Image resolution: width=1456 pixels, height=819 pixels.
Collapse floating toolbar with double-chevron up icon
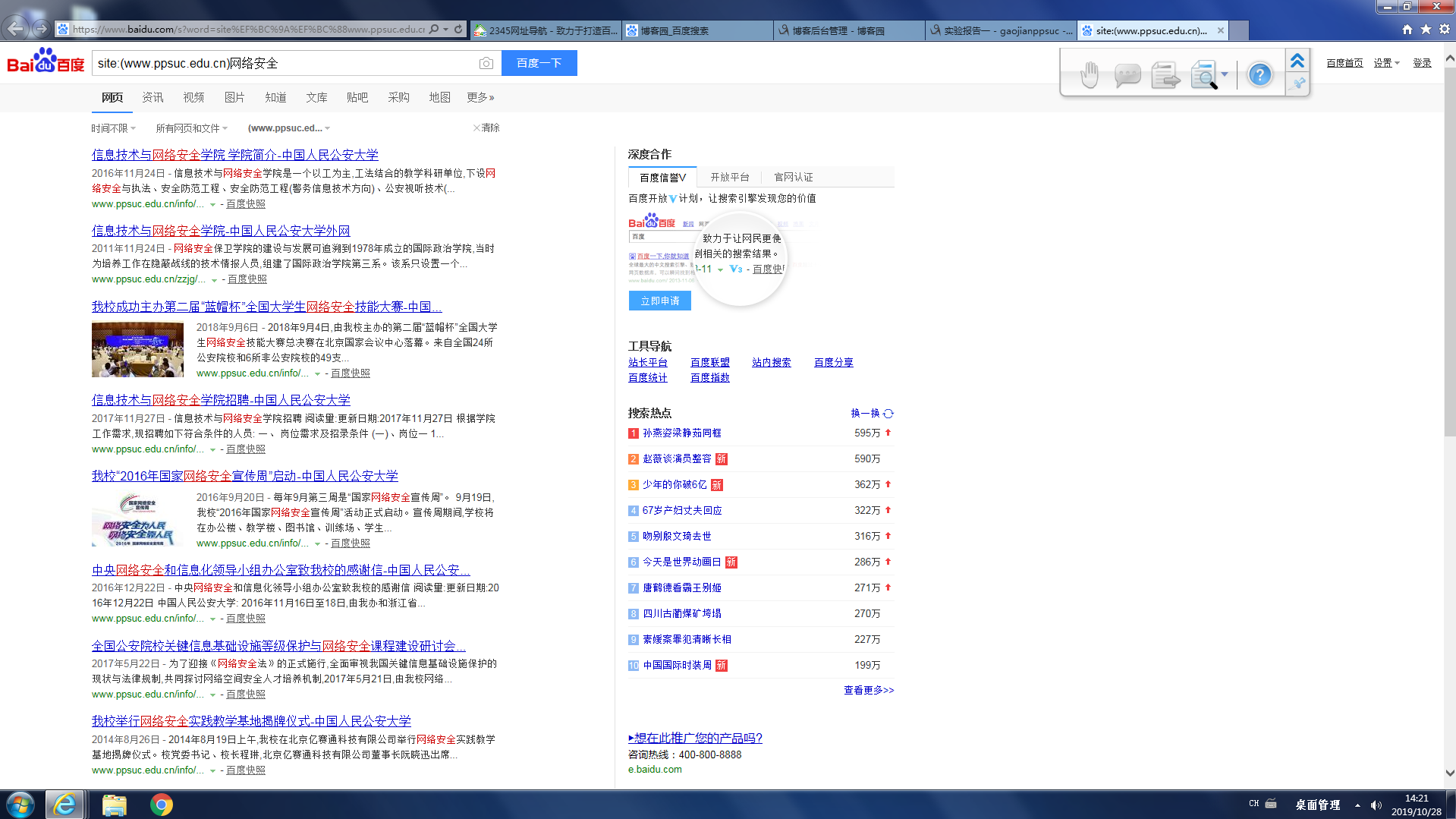[x=1297, y=60]
